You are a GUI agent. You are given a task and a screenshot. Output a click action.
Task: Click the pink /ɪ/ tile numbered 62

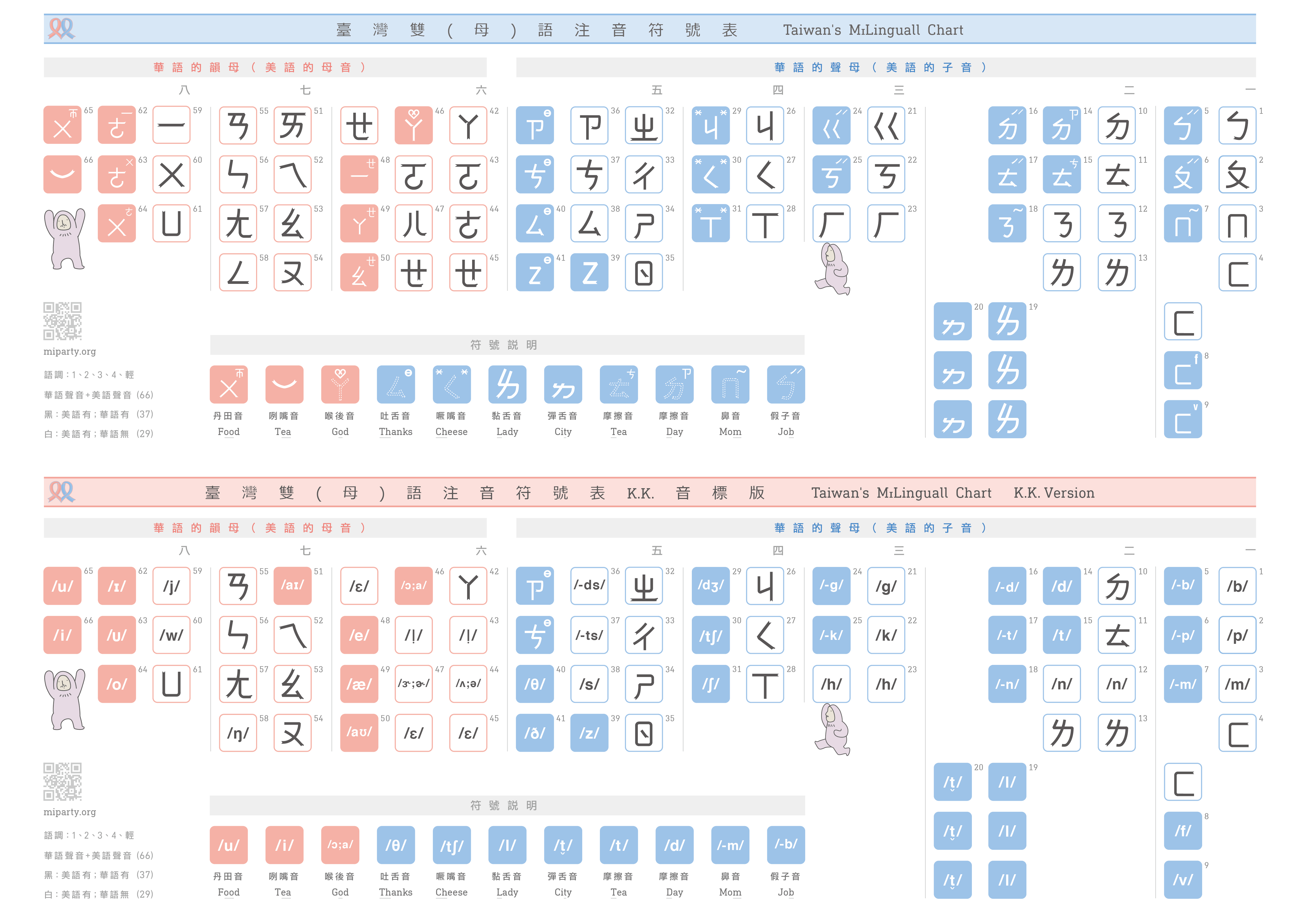click(x=117, y=586)
